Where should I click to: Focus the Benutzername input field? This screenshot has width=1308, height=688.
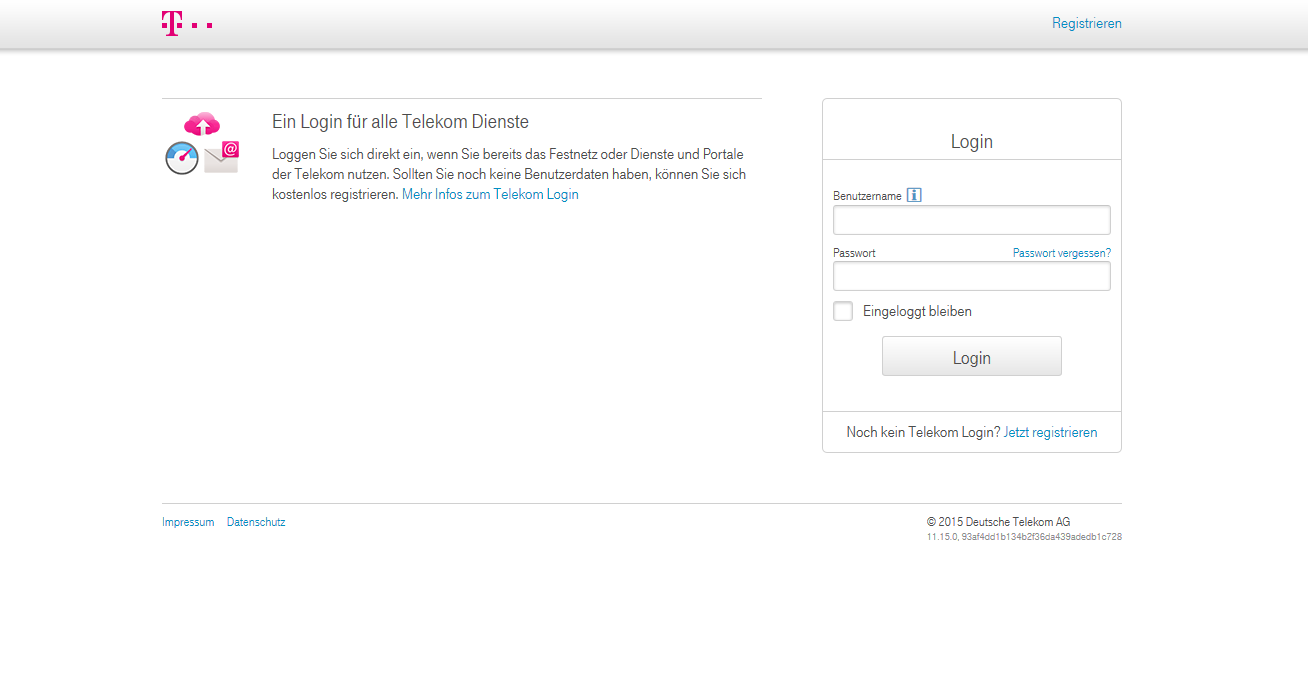coord(972,220)
